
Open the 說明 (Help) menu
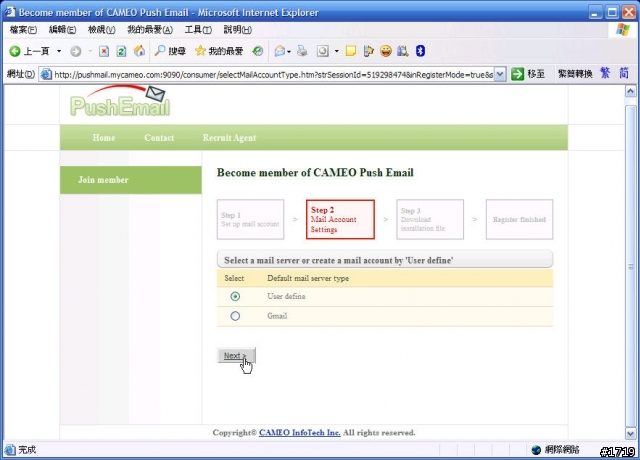point(238,29)
